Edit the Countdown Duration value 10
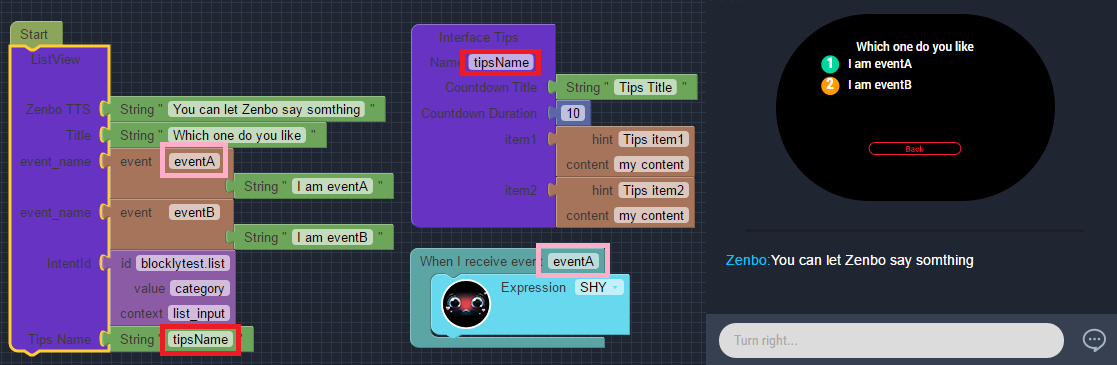 572,113
